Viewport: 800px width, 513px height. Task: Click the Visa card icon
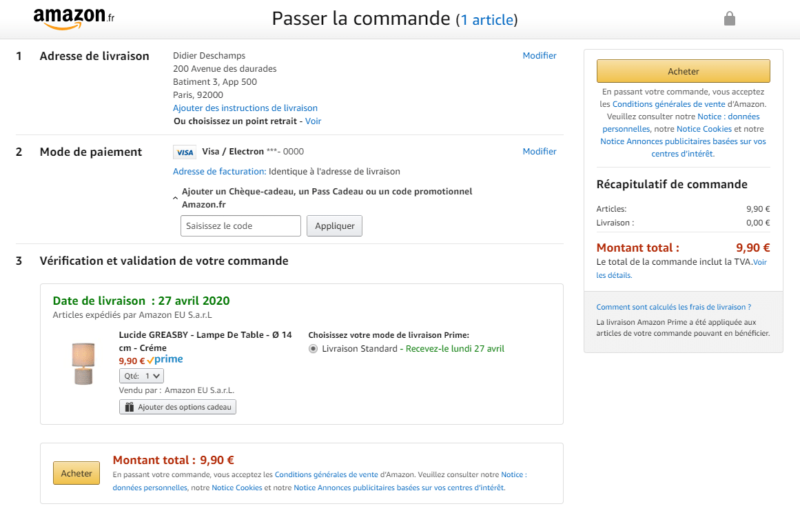coord(184,152)
